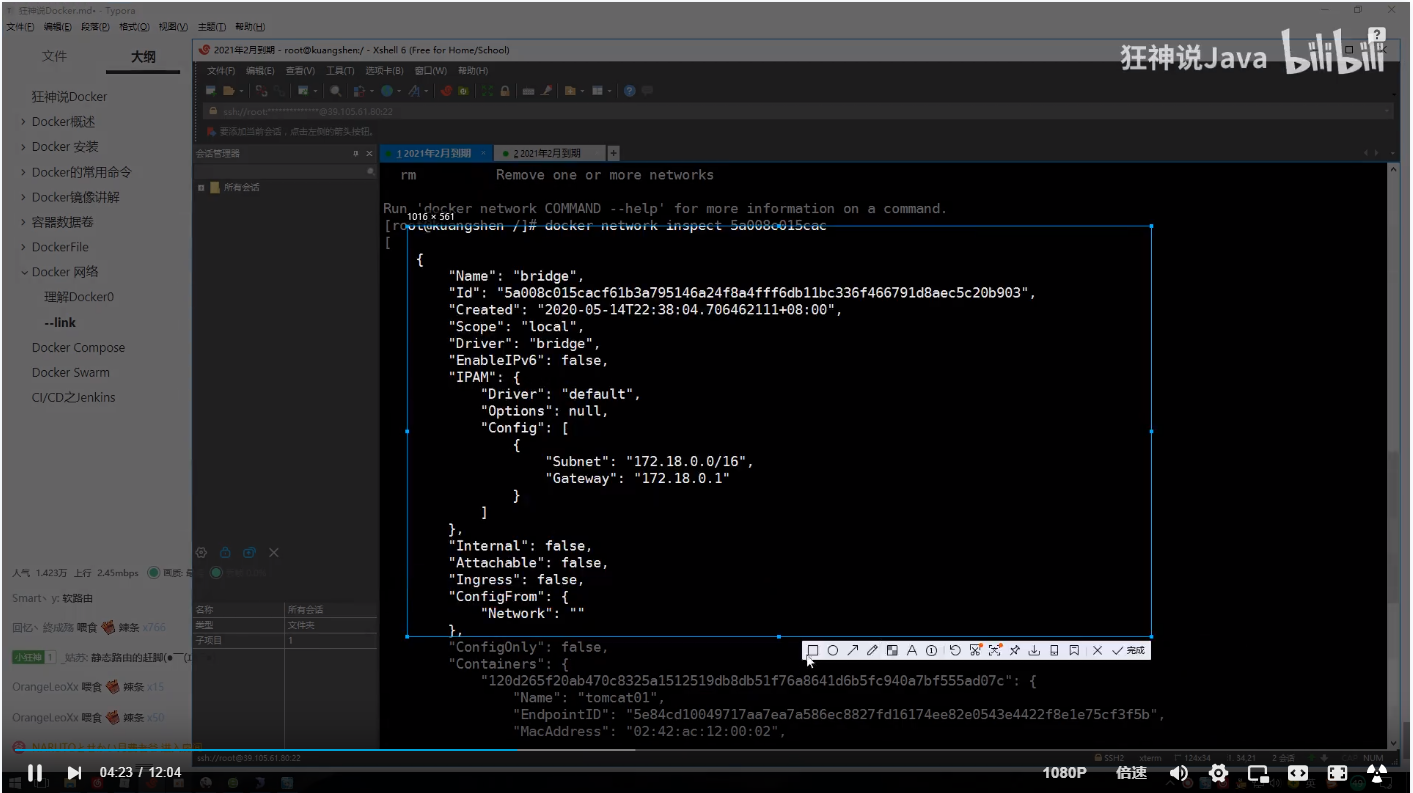Click 完成 to finish the screenshot
Screen dimensions: 1413x793
click(x=1129, y=651)
